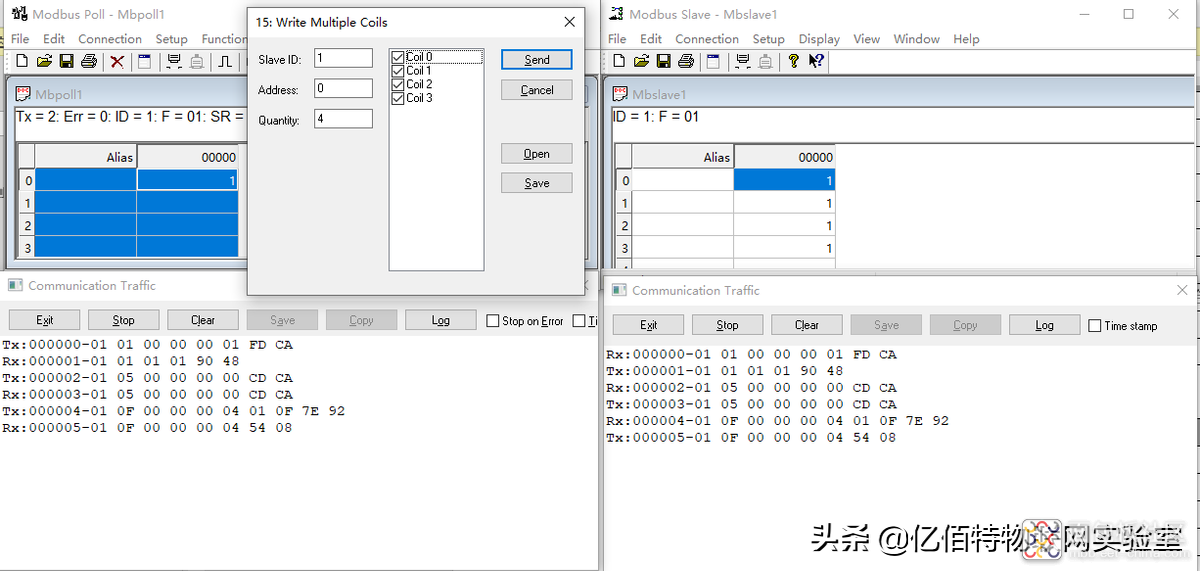Screen dimensions: 1200x571
Task: Click Save disk icon in Modbus Poll toolbar
Action: (x=66, y=62)
